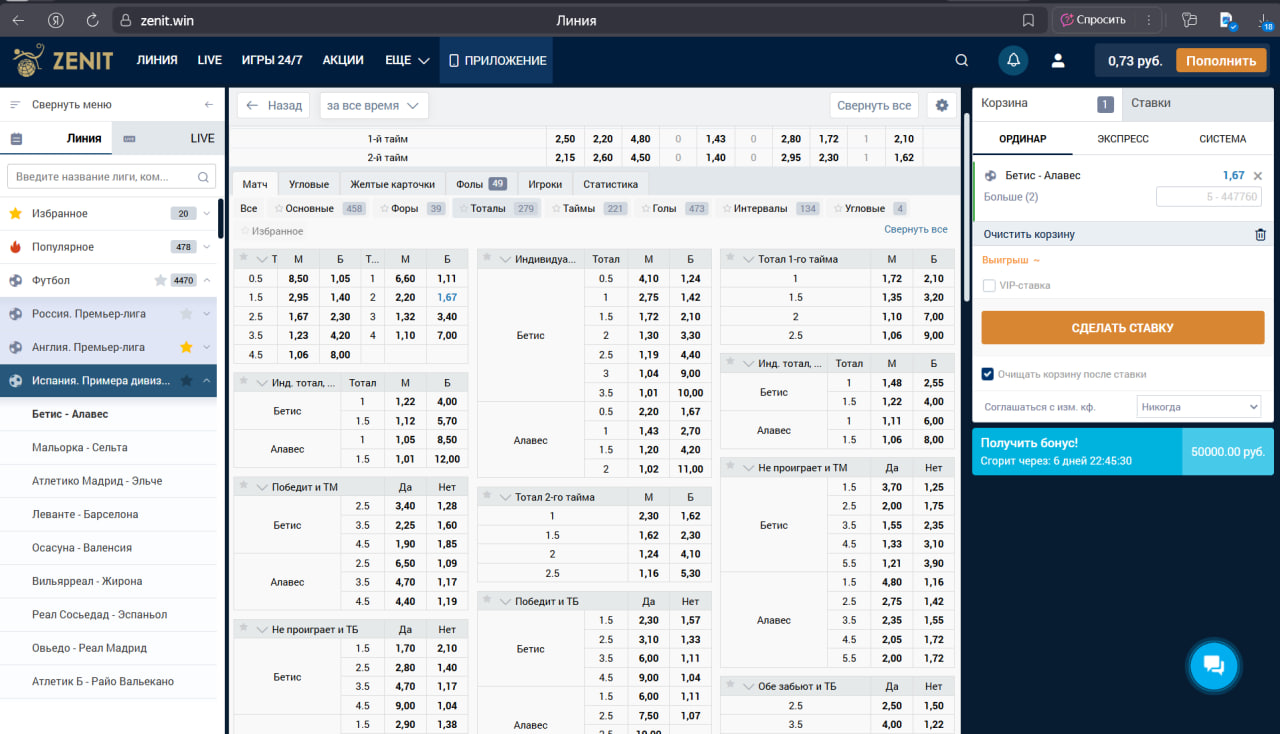Star the Форы market filter
The image size is (1280, 734).
383,209
